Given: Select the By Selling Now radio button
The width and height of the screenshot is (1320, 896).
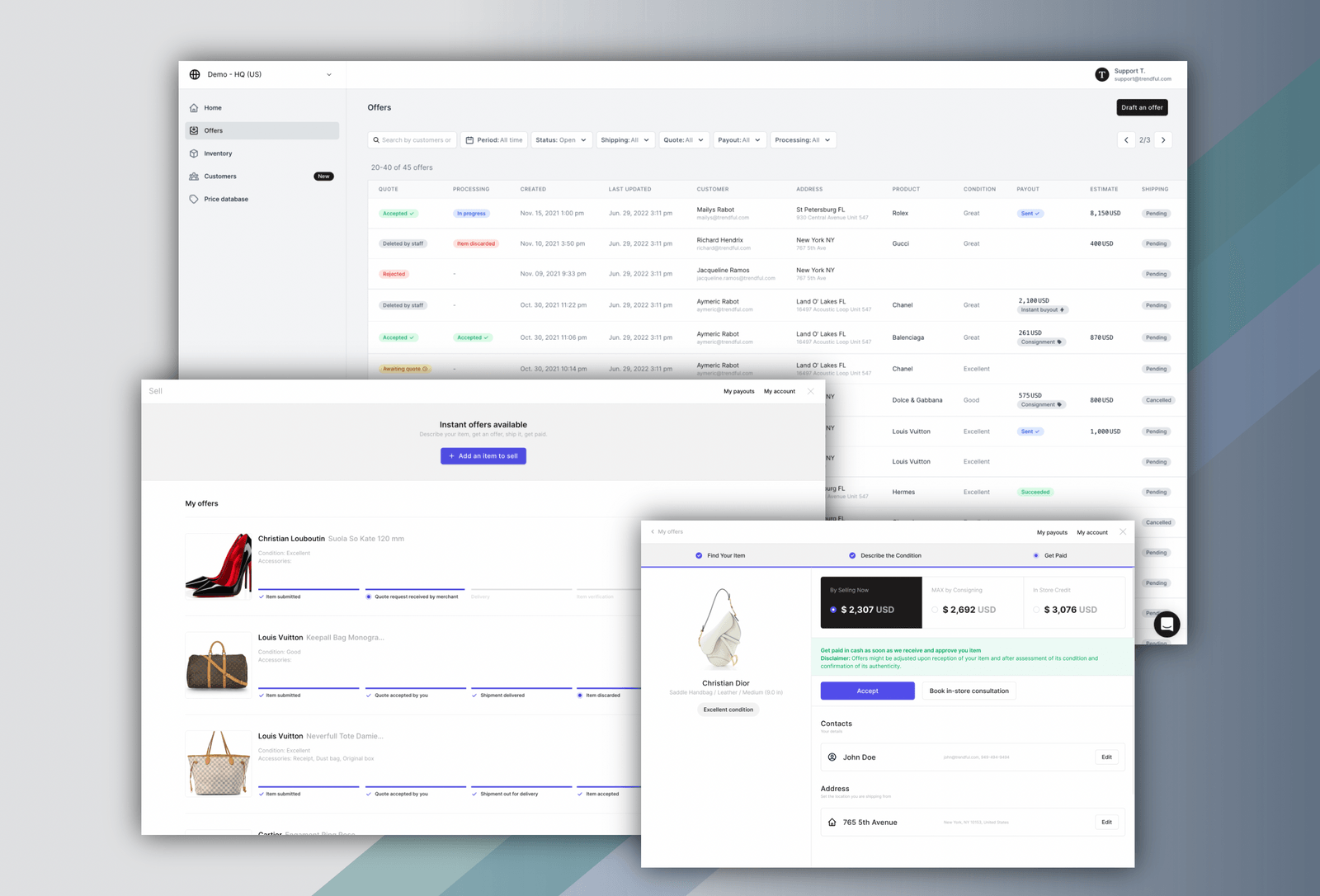Looking at the screenshot, I should pos(832,609).
